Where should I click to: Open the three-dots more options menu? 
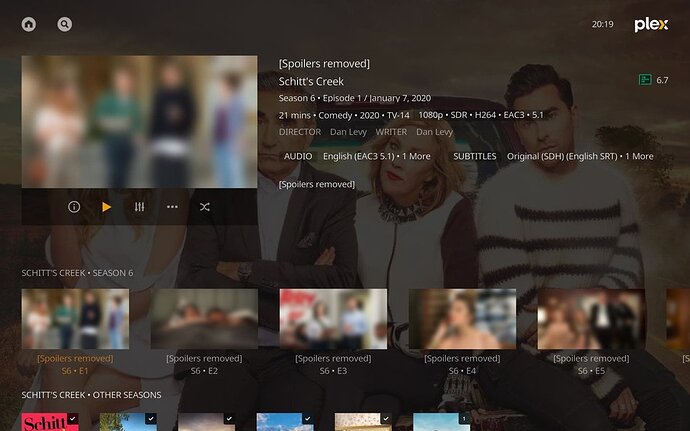click(172, 206)
